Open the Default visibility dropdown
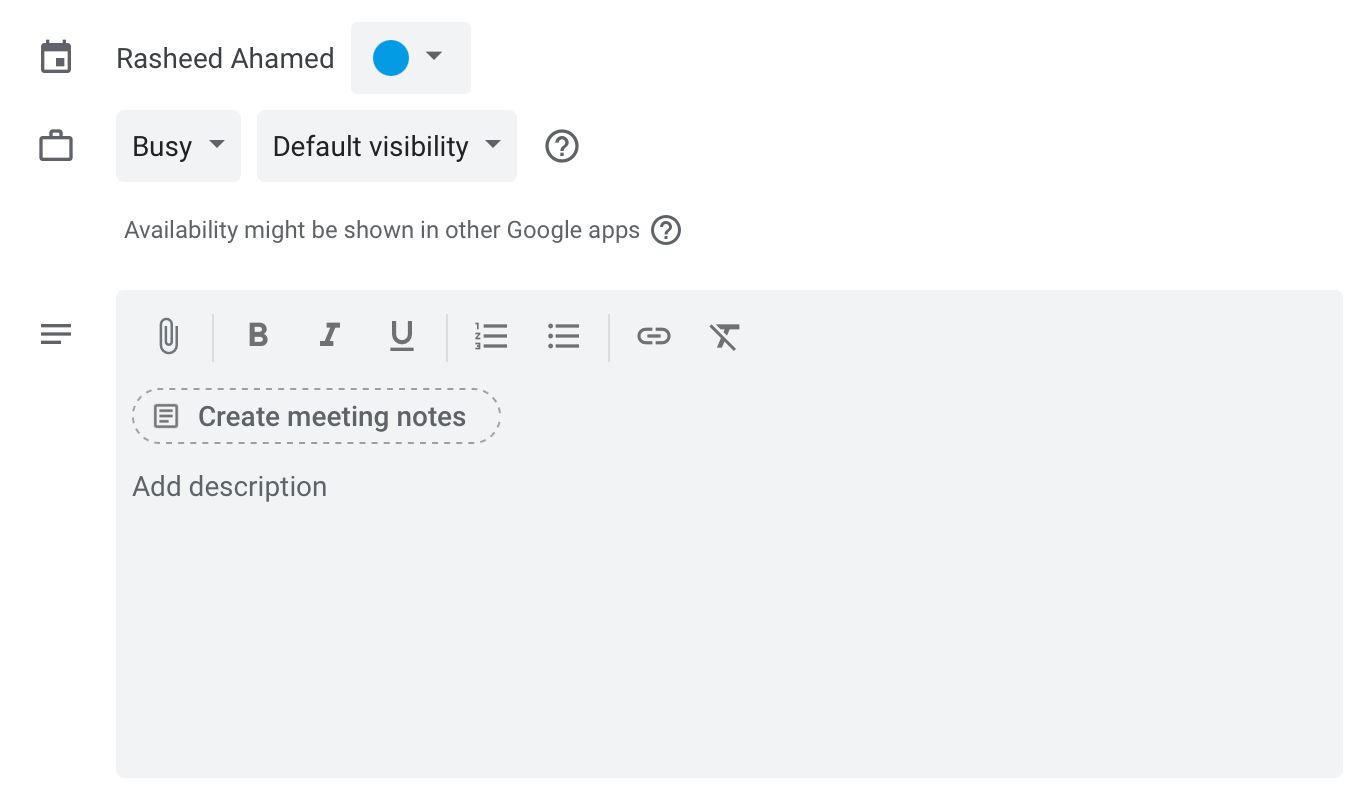The image size is (1368, 802). click(386, 146)
